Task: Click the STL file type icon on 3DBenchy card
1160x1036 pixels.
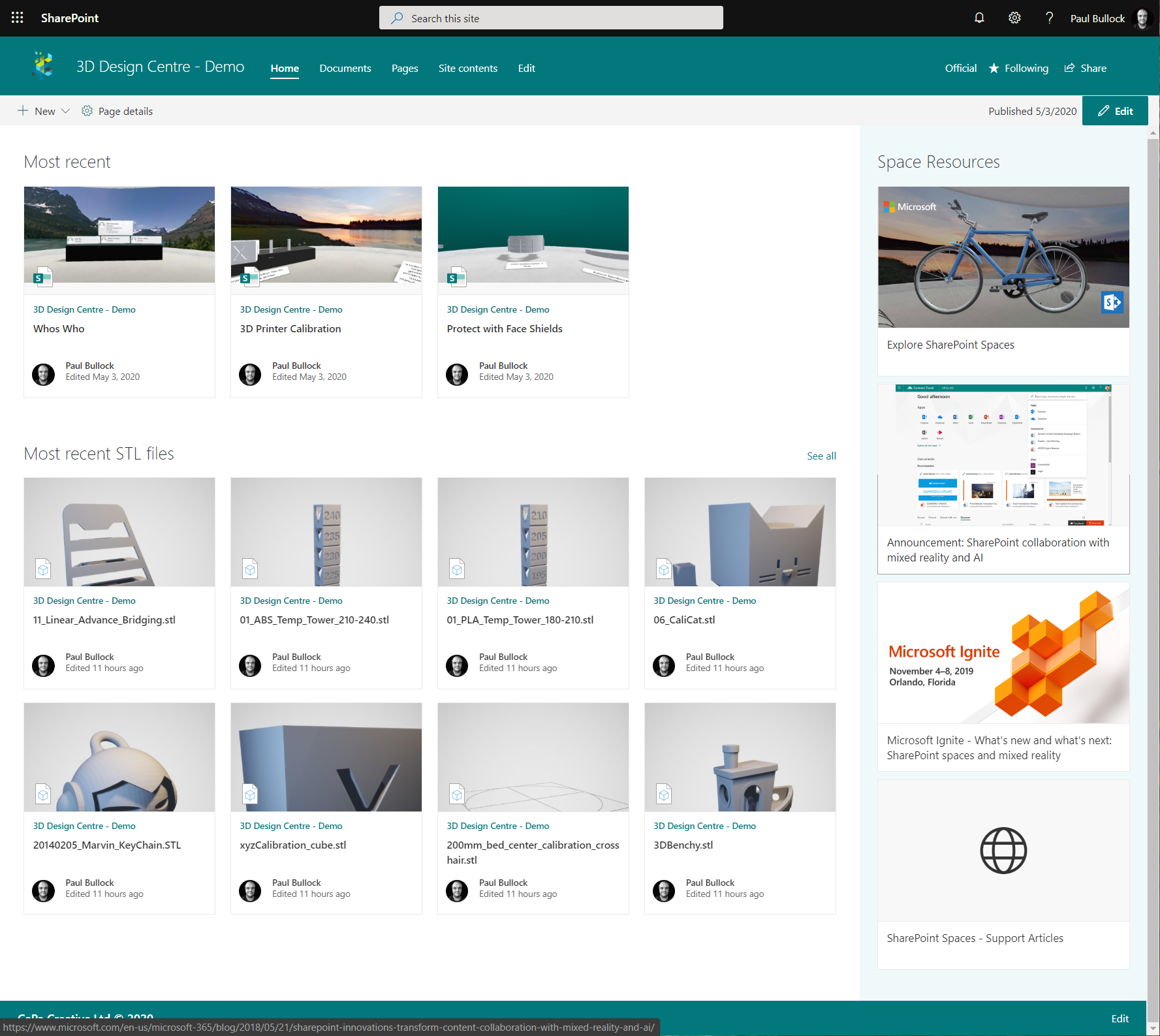Action: pos(663,794)
